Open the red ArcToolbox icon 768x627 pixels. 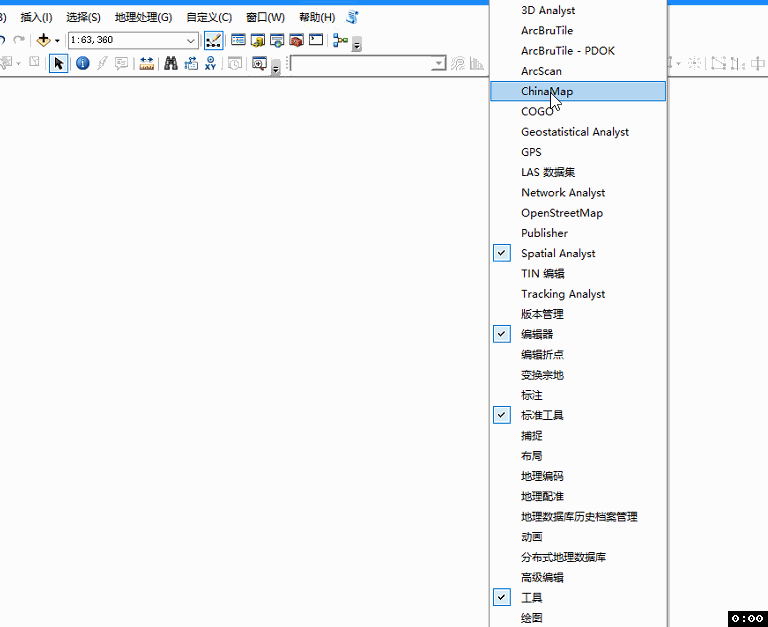(x=296, y=40)
